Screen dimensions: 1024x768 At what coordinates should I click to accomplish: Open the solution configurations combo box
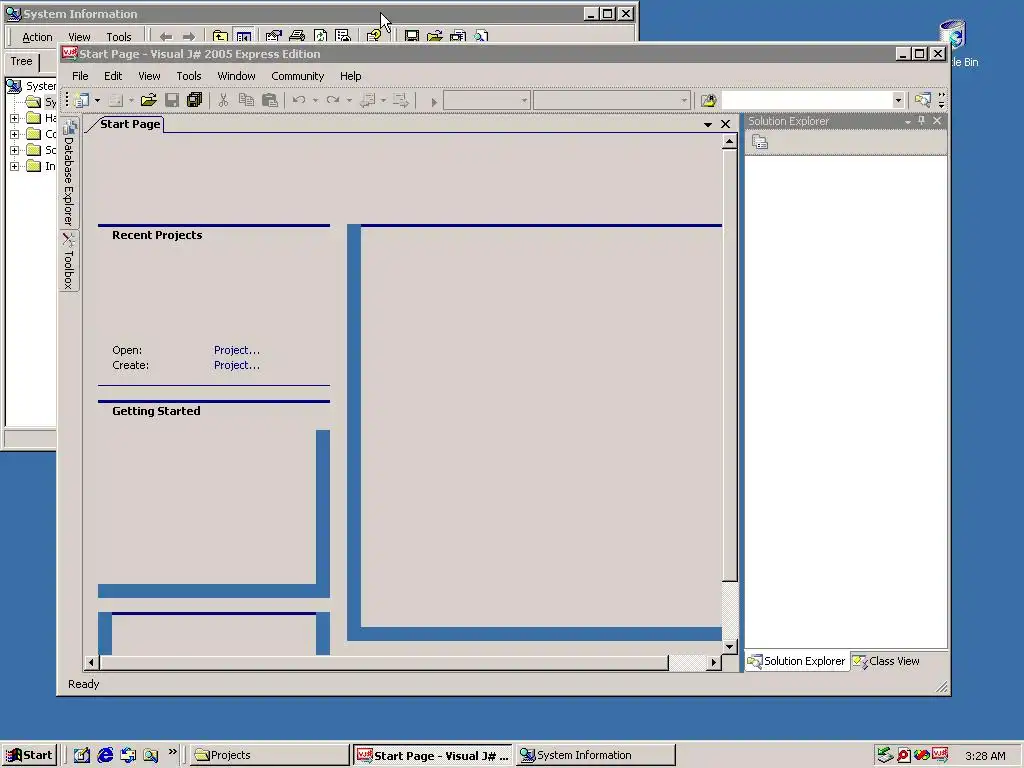coord(487,100)
